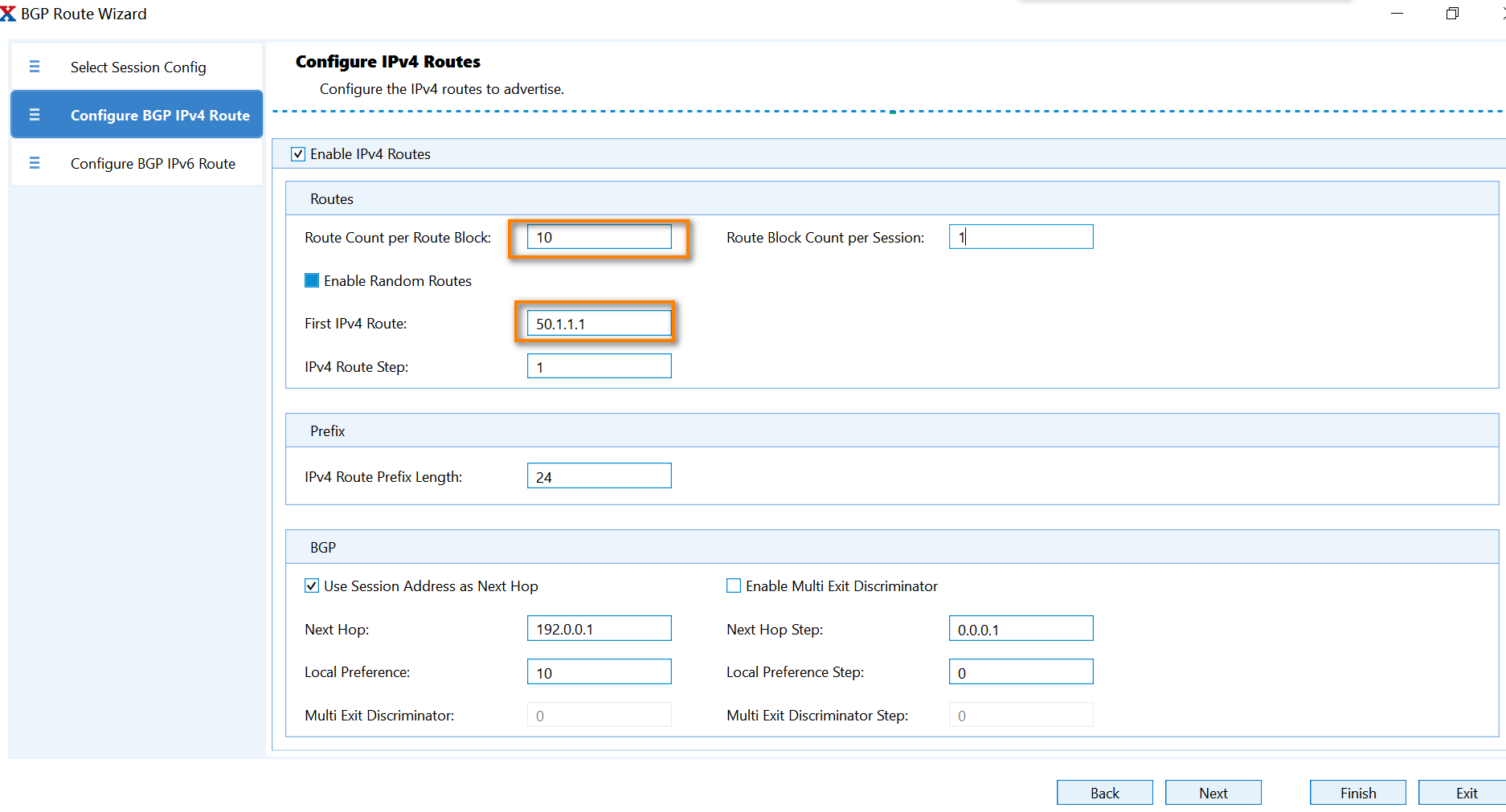Click the 'Route Count per Route Block:' label

pyautogui.click(x=398, y=238)
